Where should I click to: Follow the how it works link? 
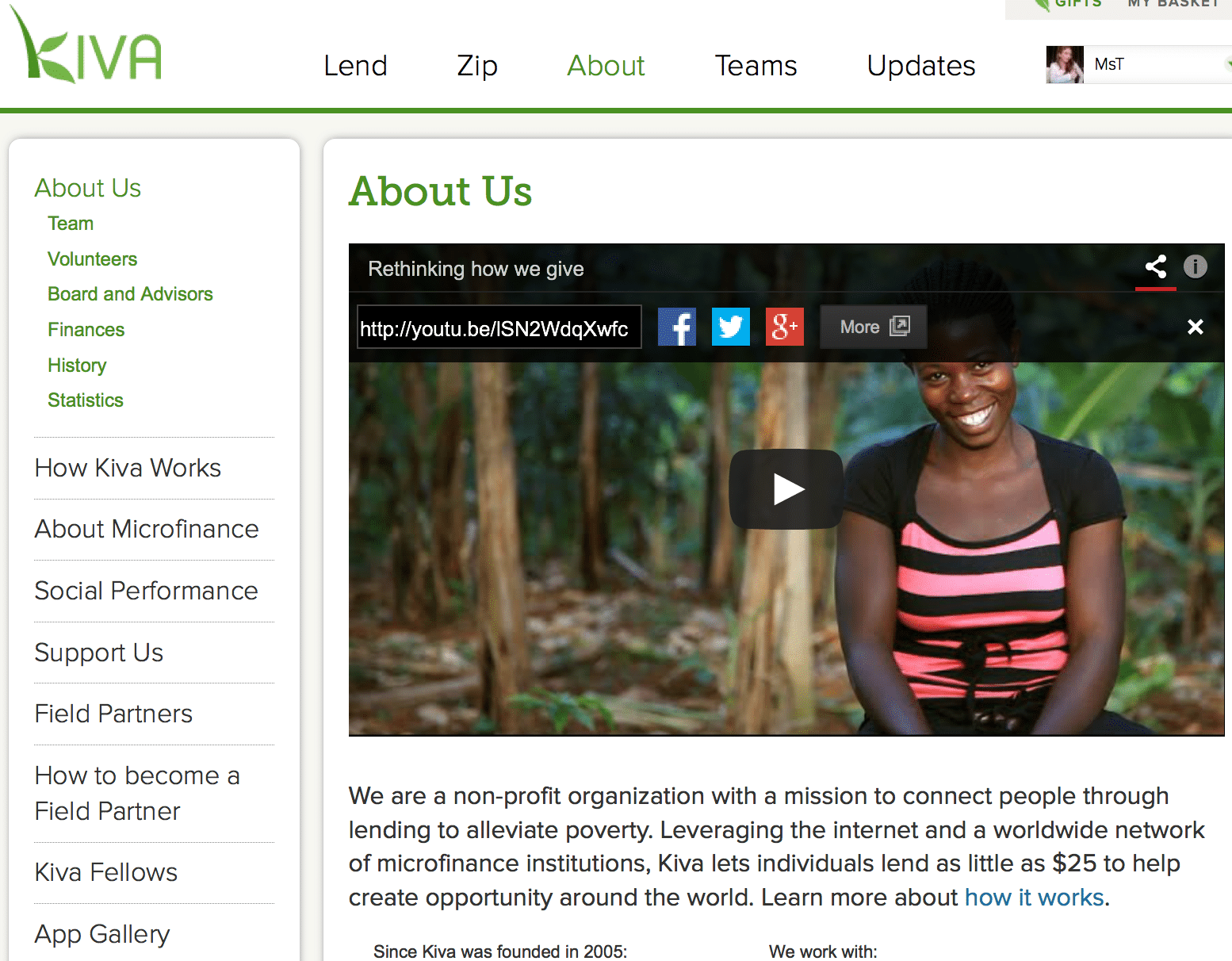click(1034, 898)
